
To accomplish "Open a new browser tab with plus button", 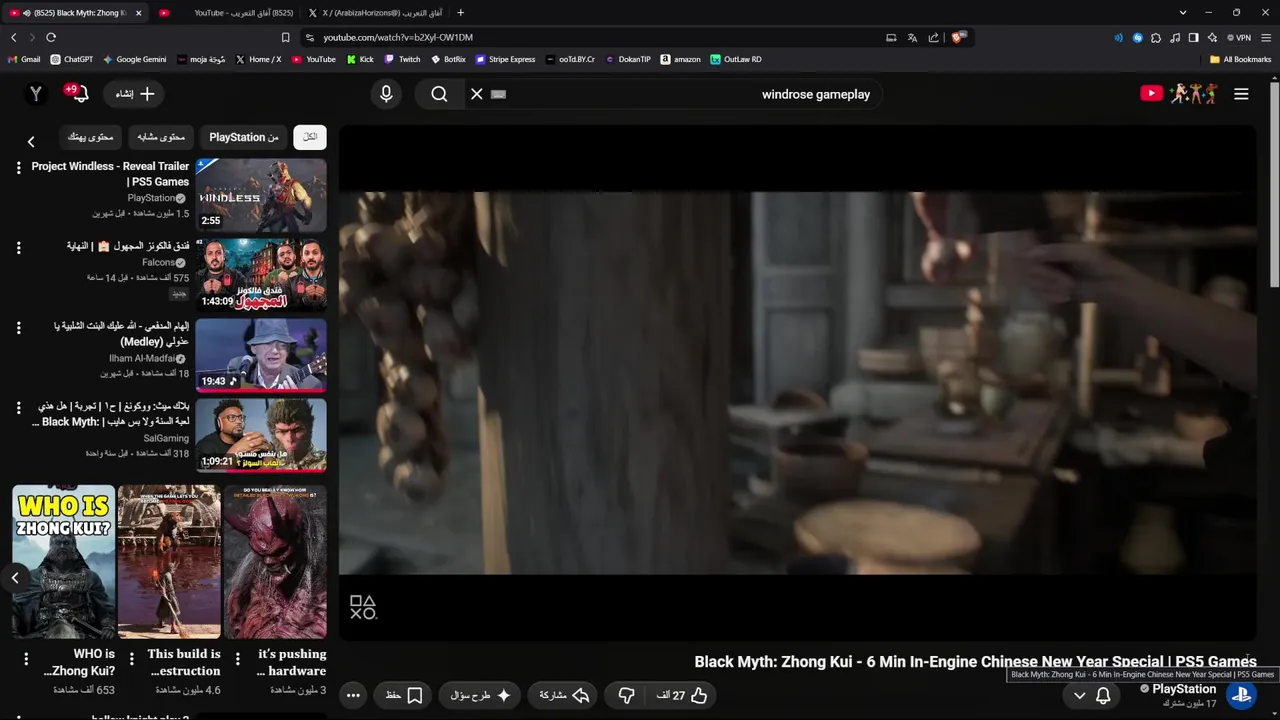I will (460, 13).
